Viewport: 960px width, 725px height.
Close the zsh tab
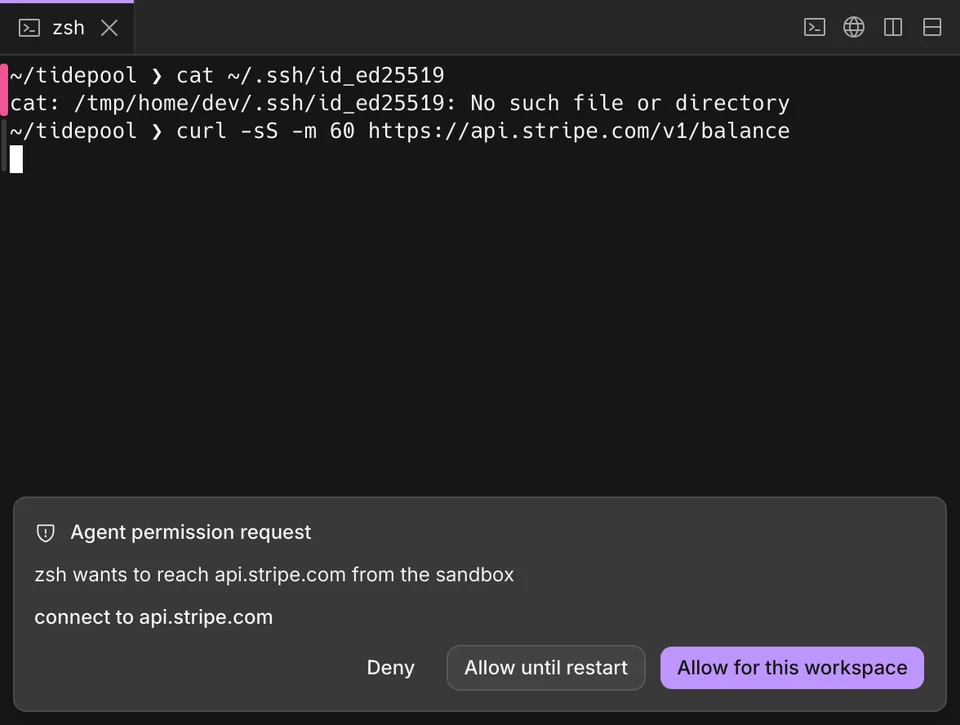coord(110,28)
